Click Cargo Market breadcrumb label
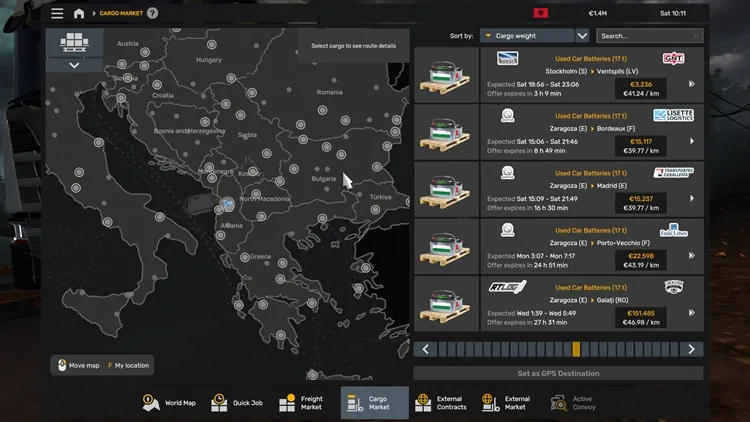750x422 pixels. 121,13
